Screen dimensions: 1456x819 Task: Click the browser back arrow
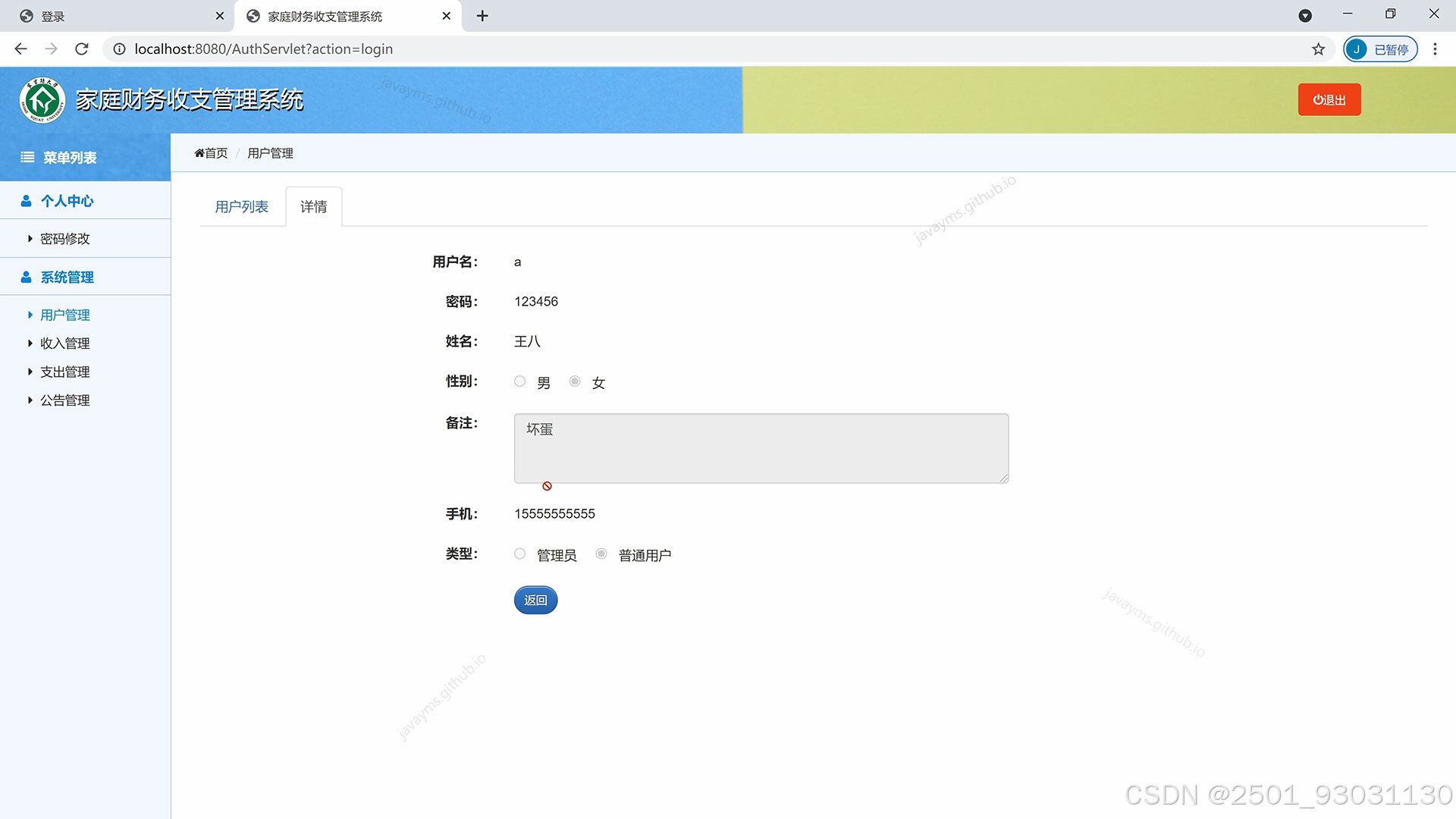[x=20, y=49]
